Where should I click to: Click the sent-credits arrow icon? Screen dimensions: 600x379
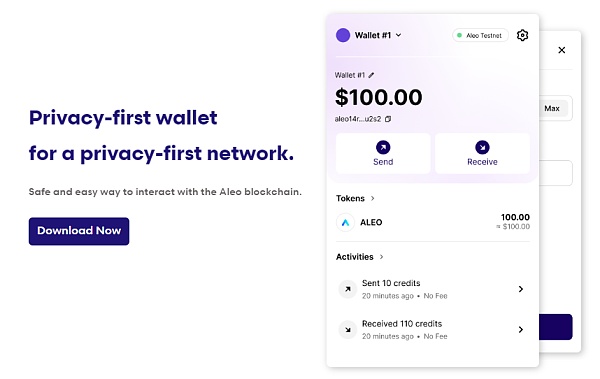[348, 289]
